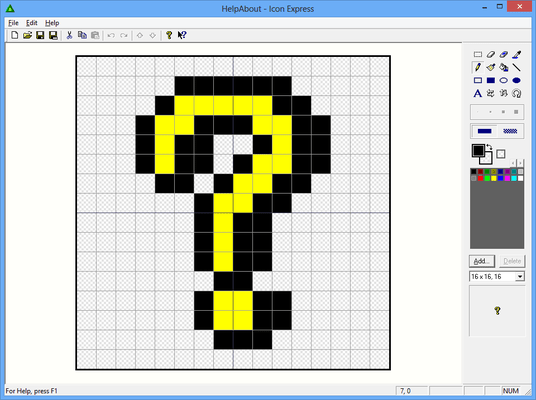
Task: Pick the olive palette swatch
Action: [x=494, y=172]
